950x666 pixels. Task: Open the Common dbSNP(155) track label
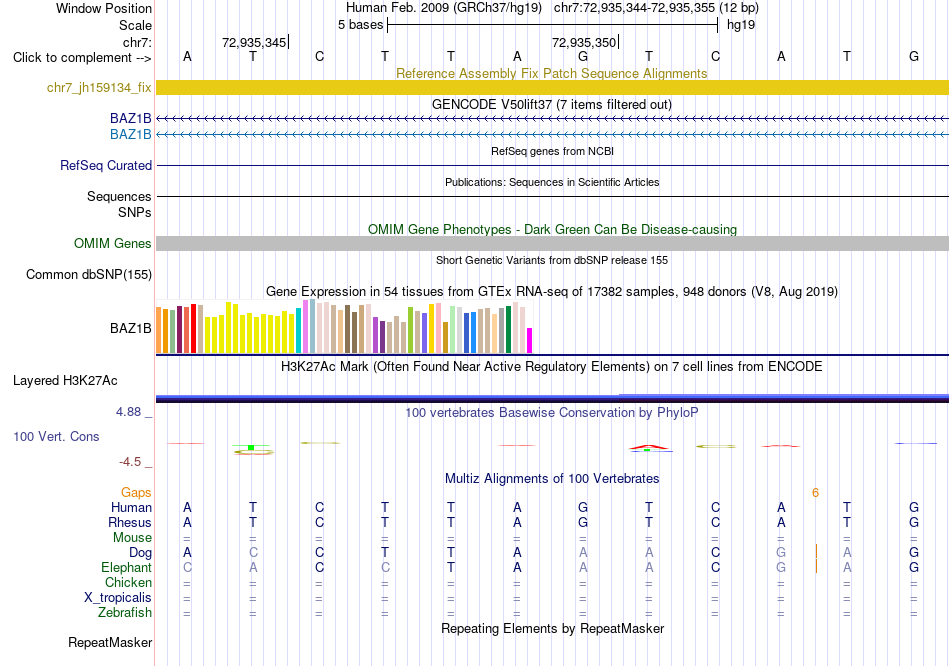[x=88, y=275]
